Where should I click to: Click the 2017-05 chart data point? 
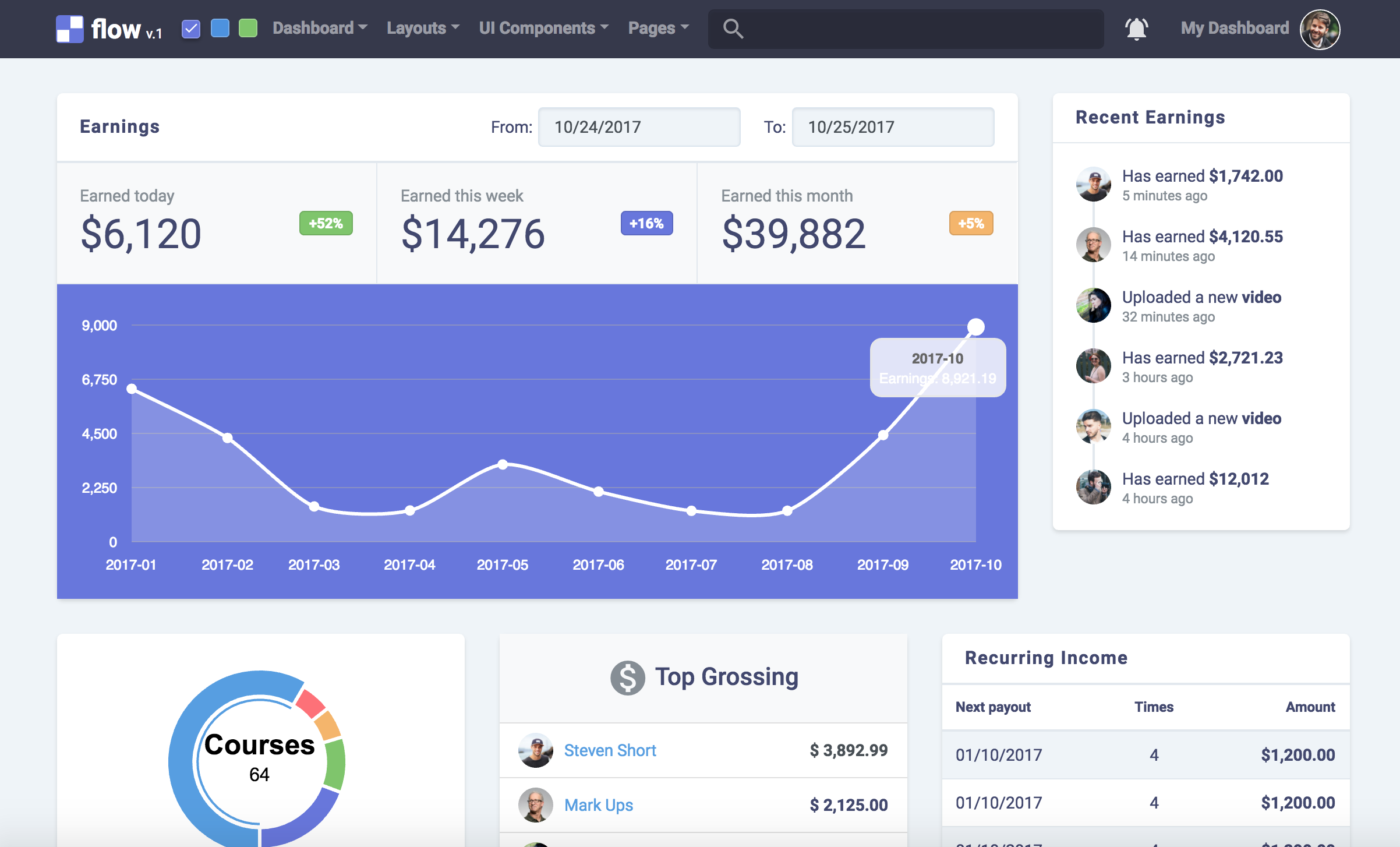click(x=503, y=464)
